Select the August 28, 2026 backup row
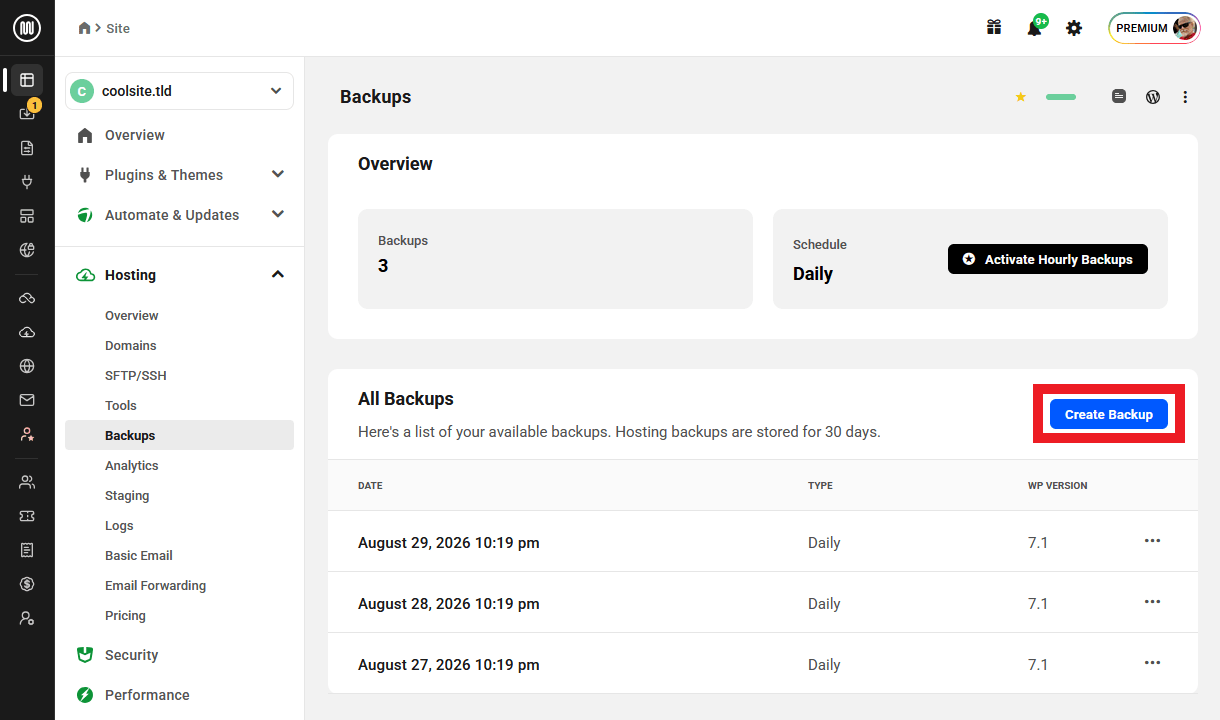Image resolution: width=1220 pixels, height=720 pixels. click(x=763, y=603)
